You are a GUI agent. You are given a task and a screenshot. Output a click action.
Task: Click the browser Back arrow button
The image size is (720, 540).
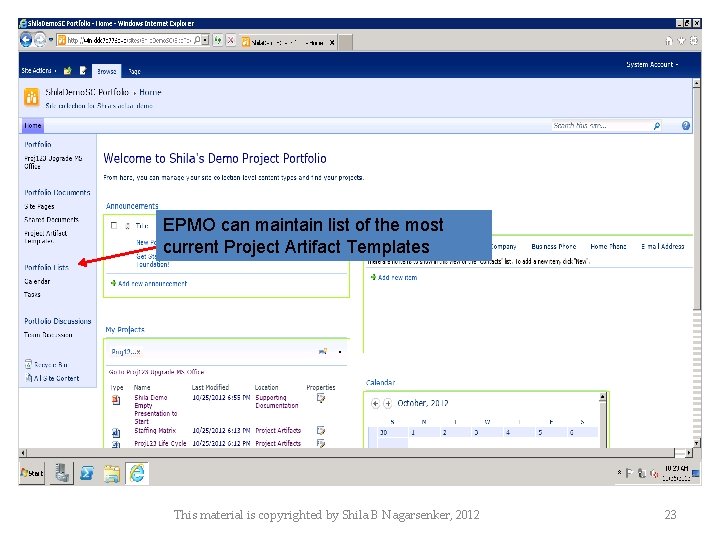(26, 40)
